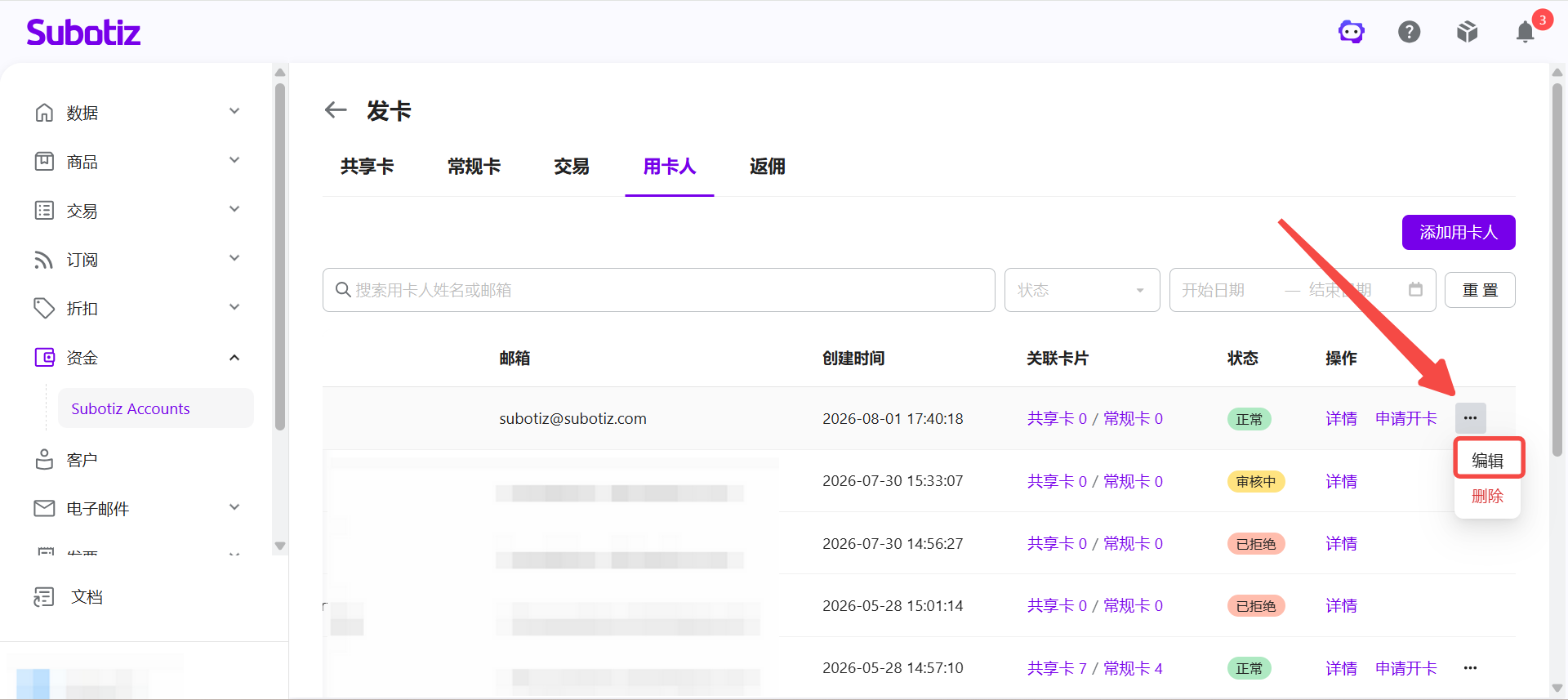
Task: Click the 关联卡片 column header
Action: point(1058,358)
